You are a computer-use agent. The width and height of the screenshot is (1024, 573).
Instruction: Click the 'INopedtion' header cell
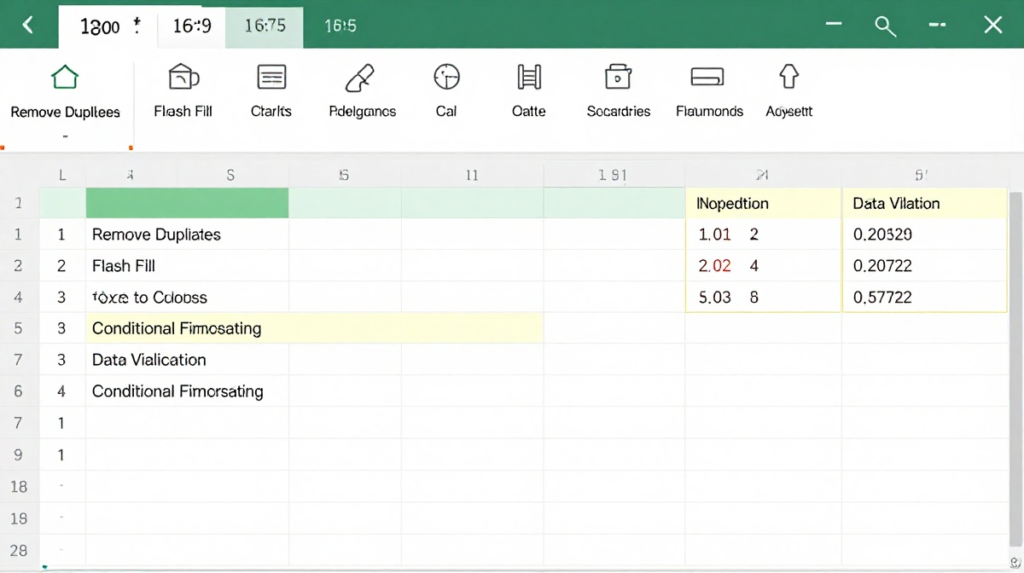pos(763,203)
